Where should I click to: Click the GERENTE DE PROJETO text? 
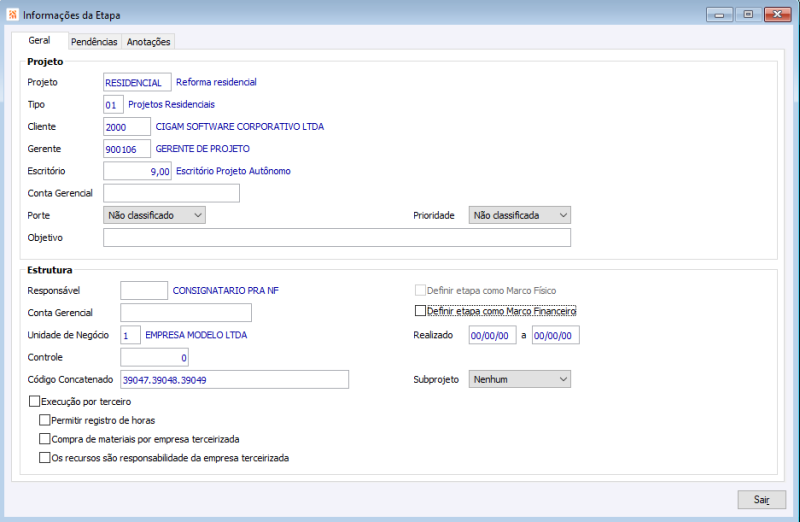203,149
